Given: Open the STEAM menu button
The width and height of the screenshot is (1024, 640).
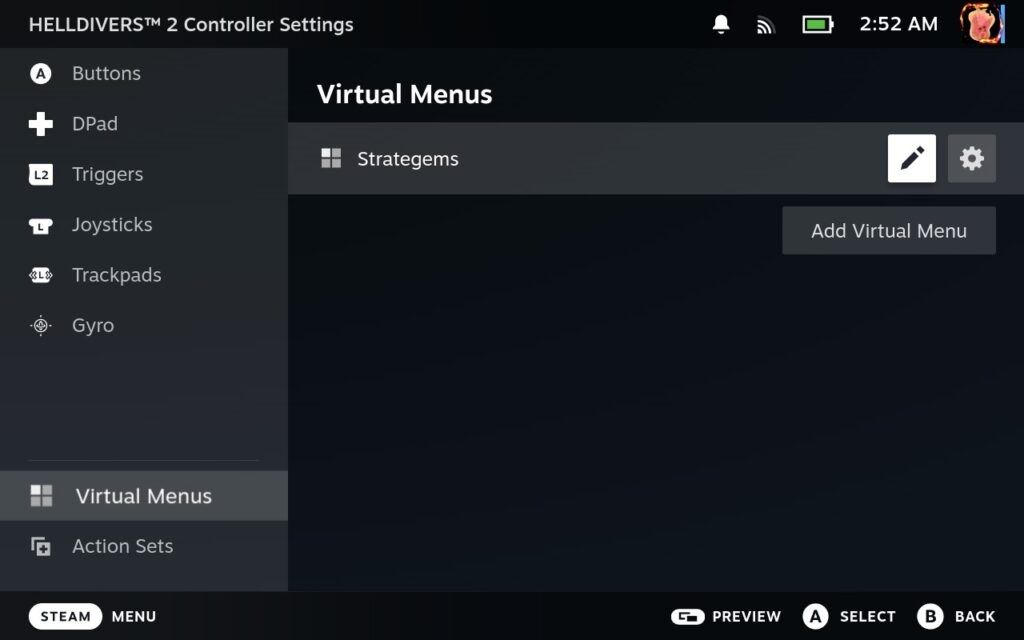Looking at the screenshot, I should [x=65, y=616].
